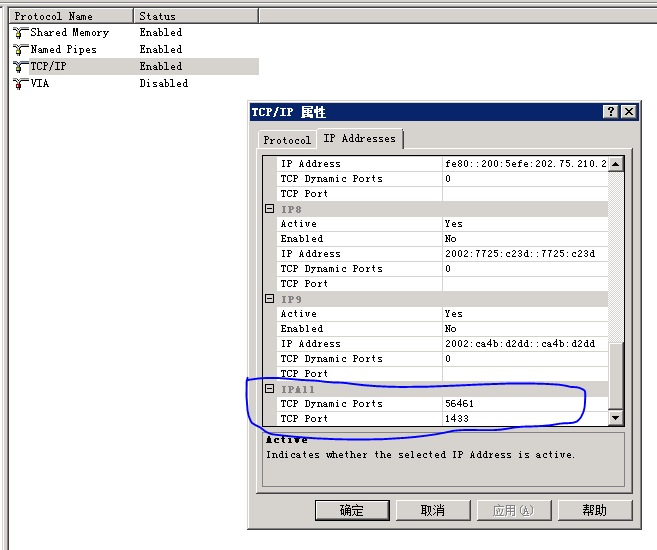
Task: Select the IP9 Enabled value field
Action: tap(523, 329)
